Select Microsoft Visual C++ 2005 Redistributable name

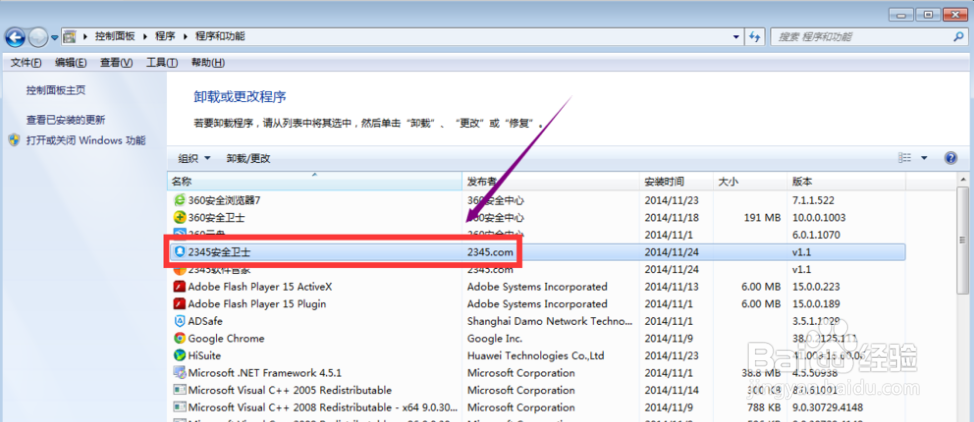point(289,390)
